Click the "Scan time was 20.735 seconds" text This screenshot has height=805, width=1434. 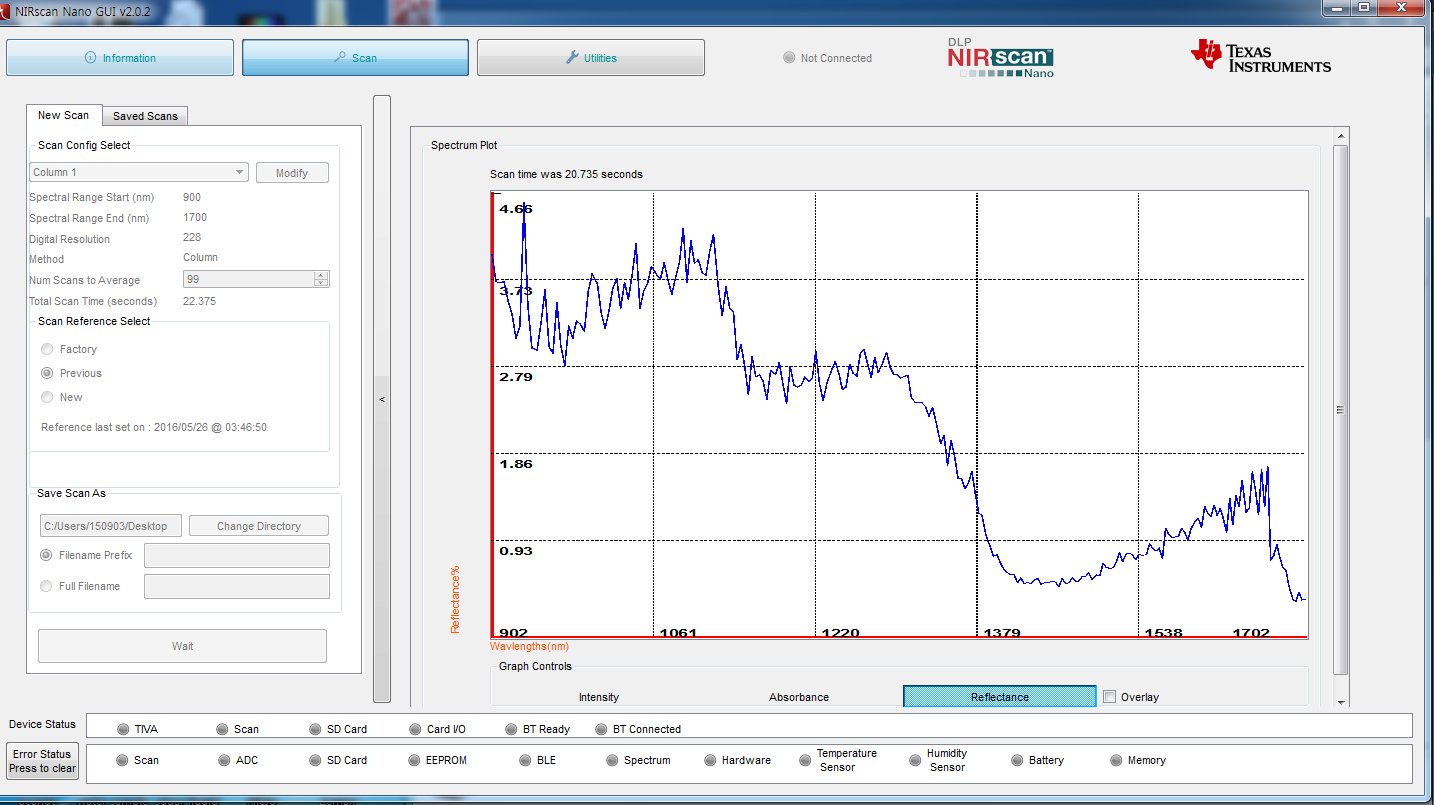pyautogui.click(x=566, y=174)
